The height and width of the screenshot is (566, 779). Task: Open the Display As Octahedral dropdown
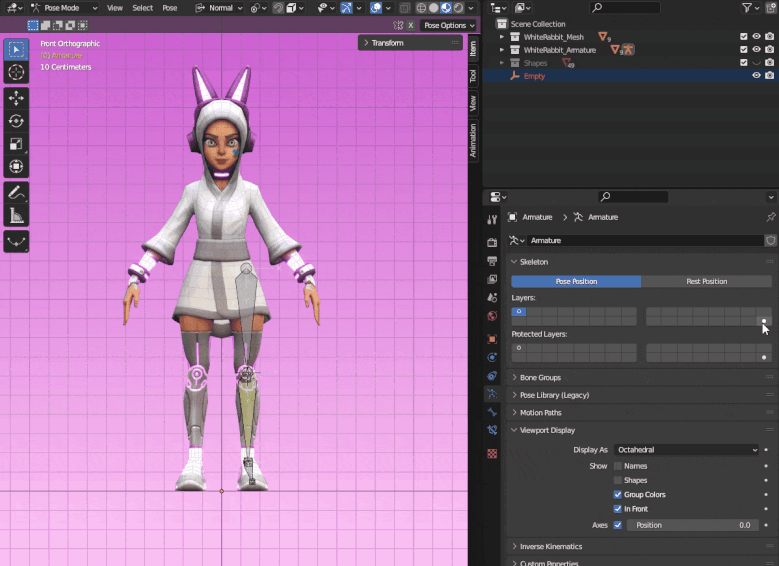click(687, 450)
